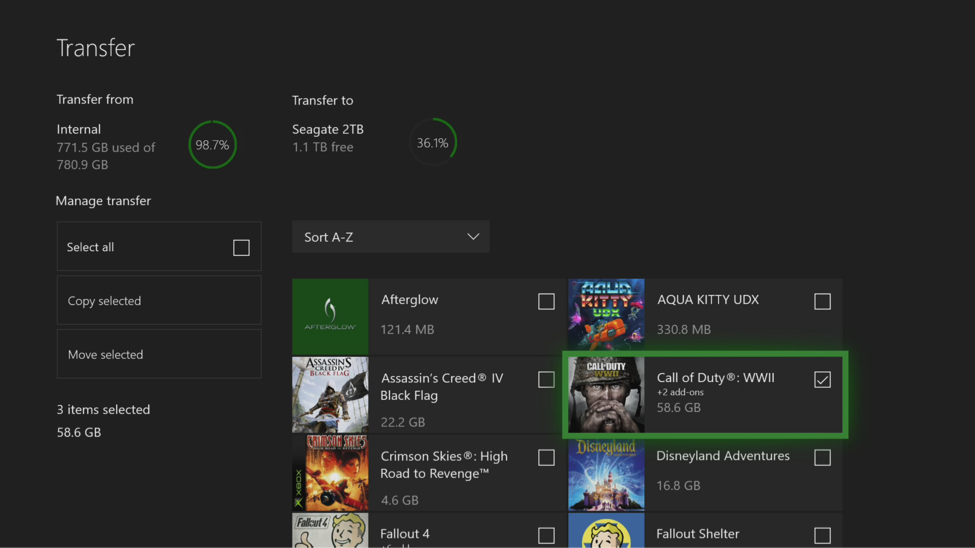
Task: Select the Afterglow app thumbnail
Action: [330, 317]
